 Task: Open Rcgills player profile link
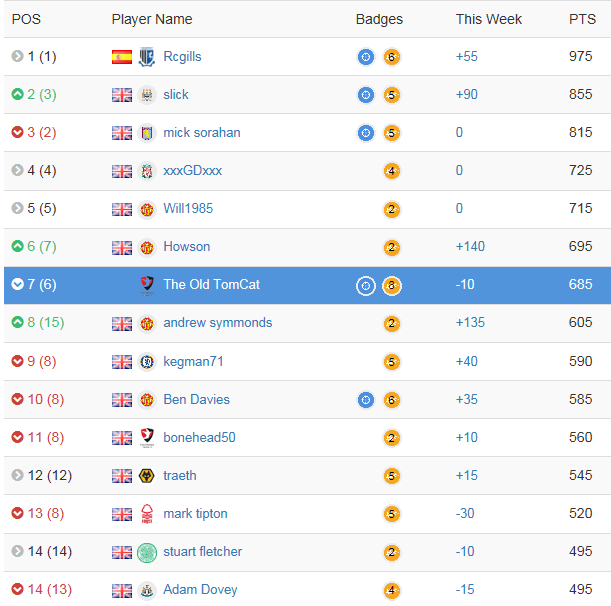[182, 57]
